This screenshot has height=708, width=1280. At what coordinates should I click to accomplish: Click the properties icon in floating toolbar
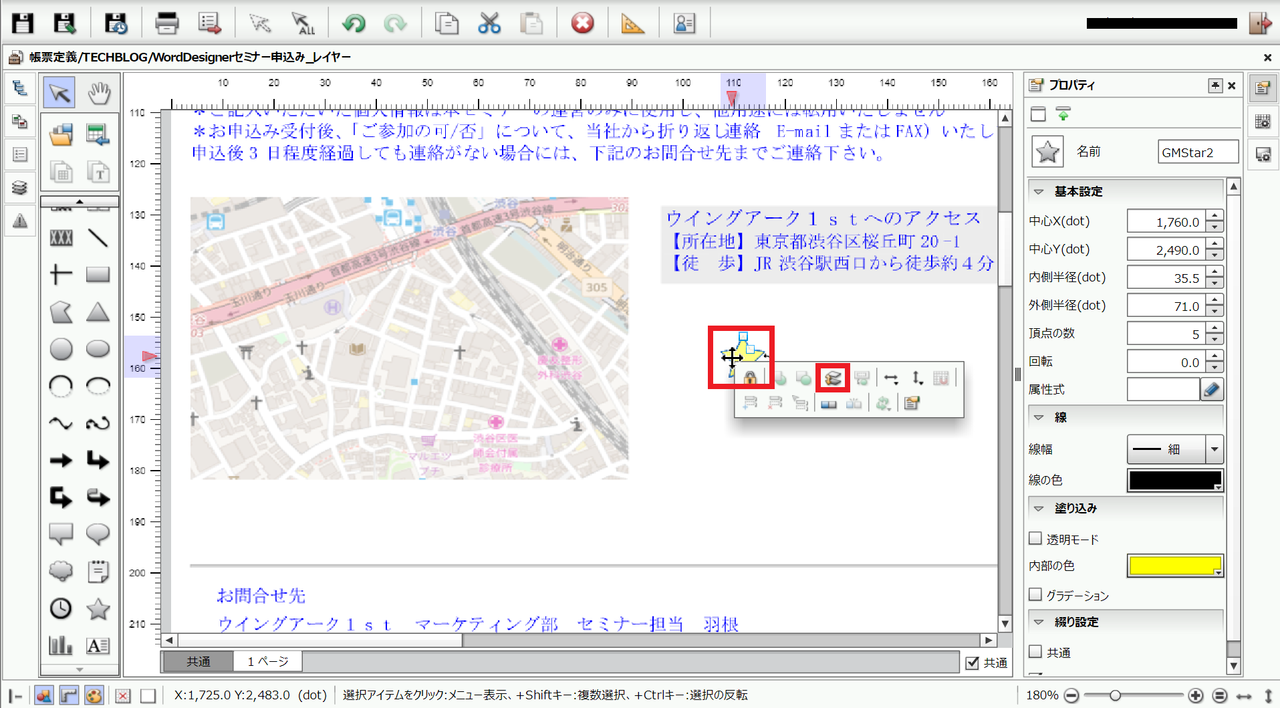point(911,404)
